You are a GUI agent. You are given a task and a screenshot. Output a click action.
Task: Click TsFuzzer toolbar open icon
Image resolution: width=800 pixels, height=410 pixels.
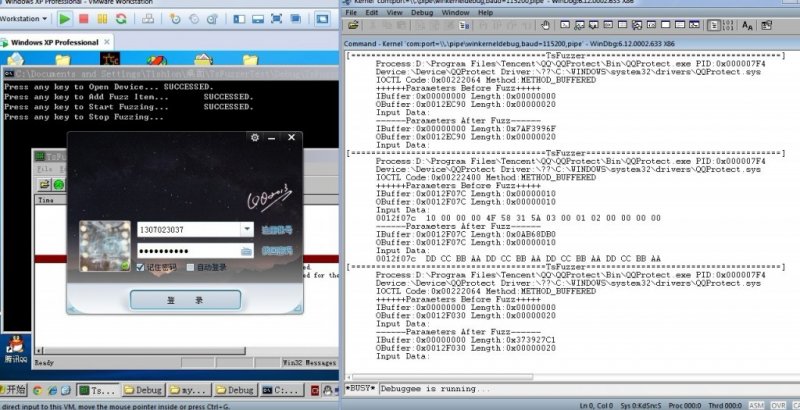(x=44, y=185)
